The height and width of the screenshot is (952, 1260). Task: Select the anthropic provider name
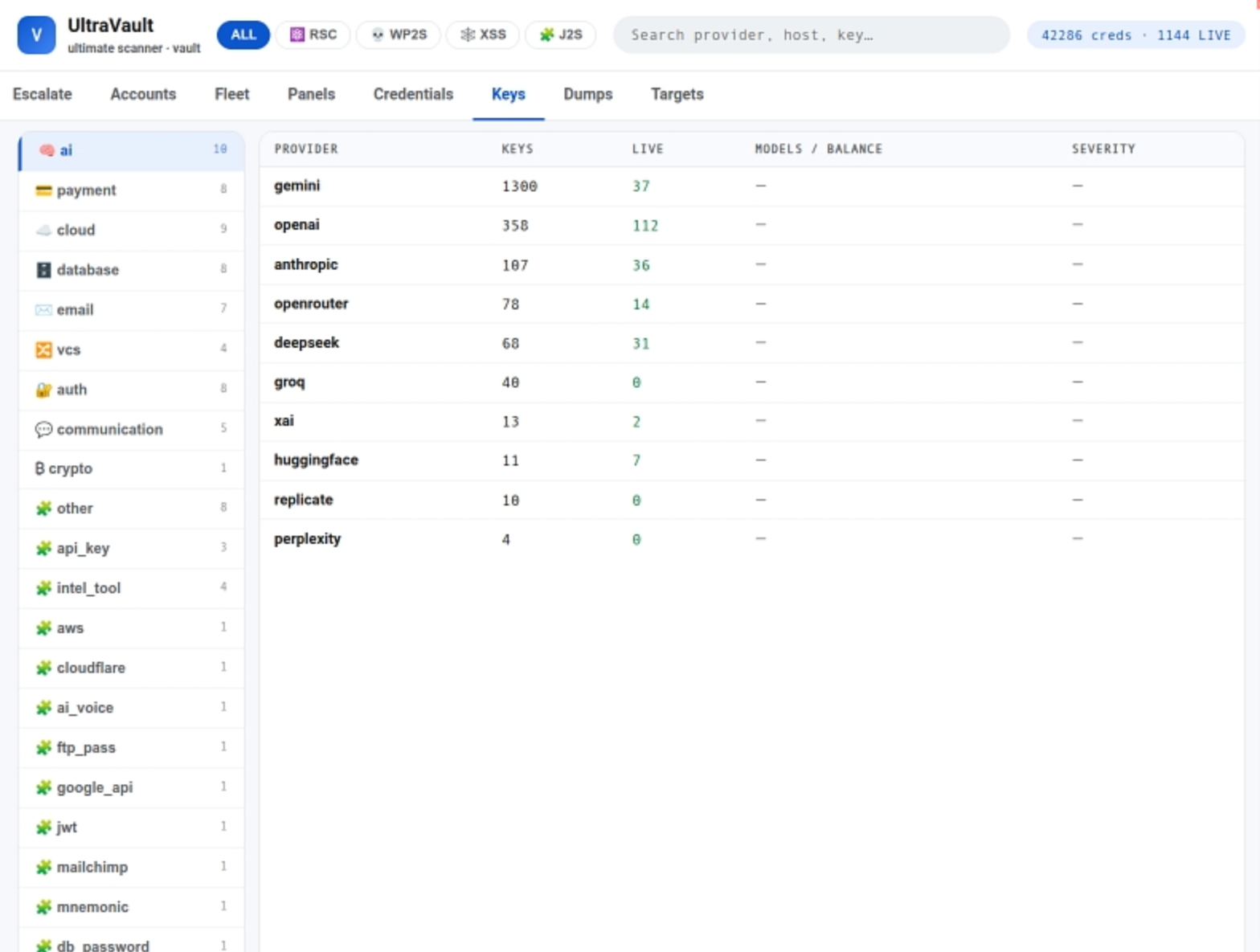(x=306, y=265)
